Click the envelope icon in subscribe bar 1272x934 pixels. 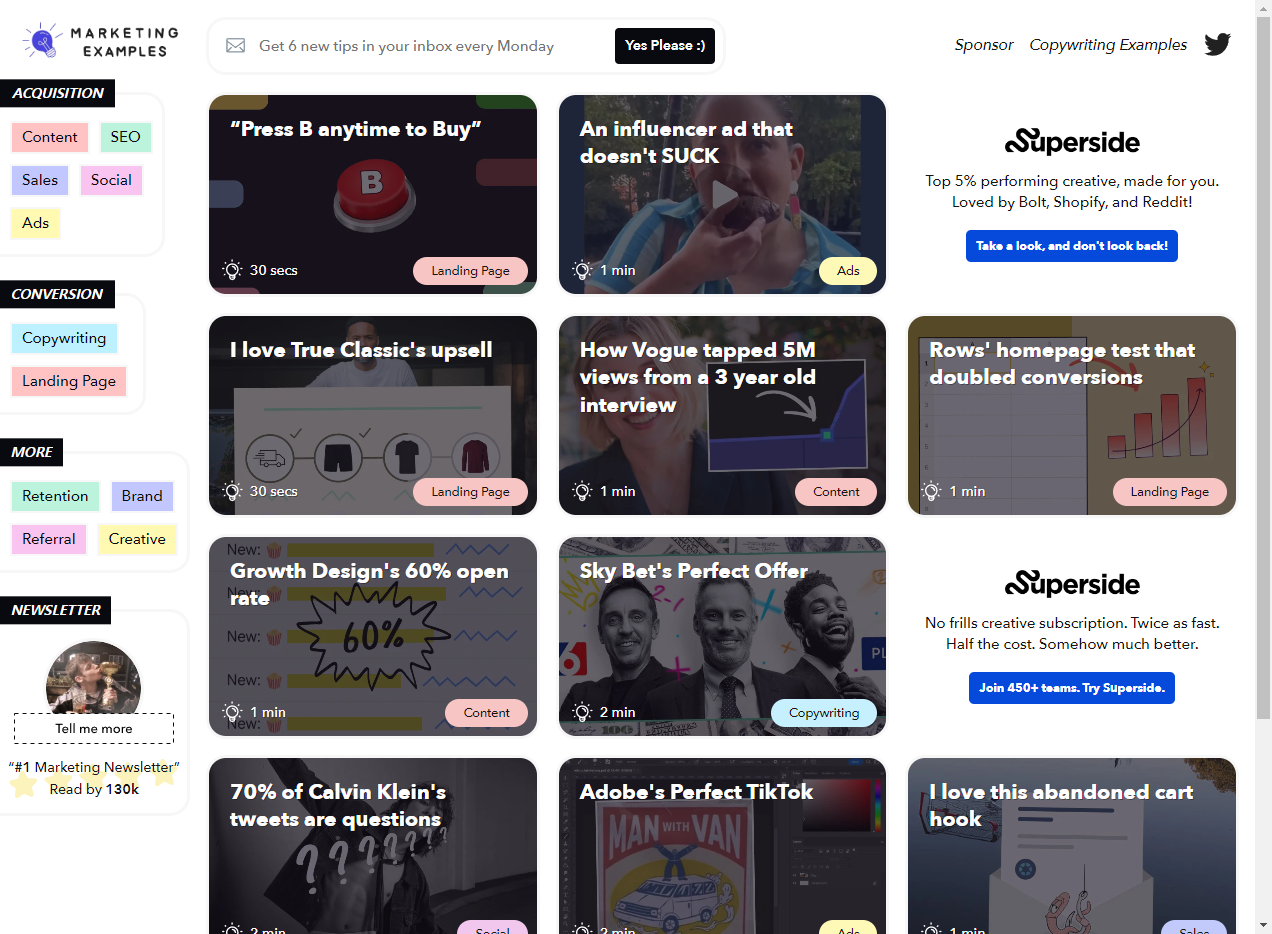[x=236, y=46]
